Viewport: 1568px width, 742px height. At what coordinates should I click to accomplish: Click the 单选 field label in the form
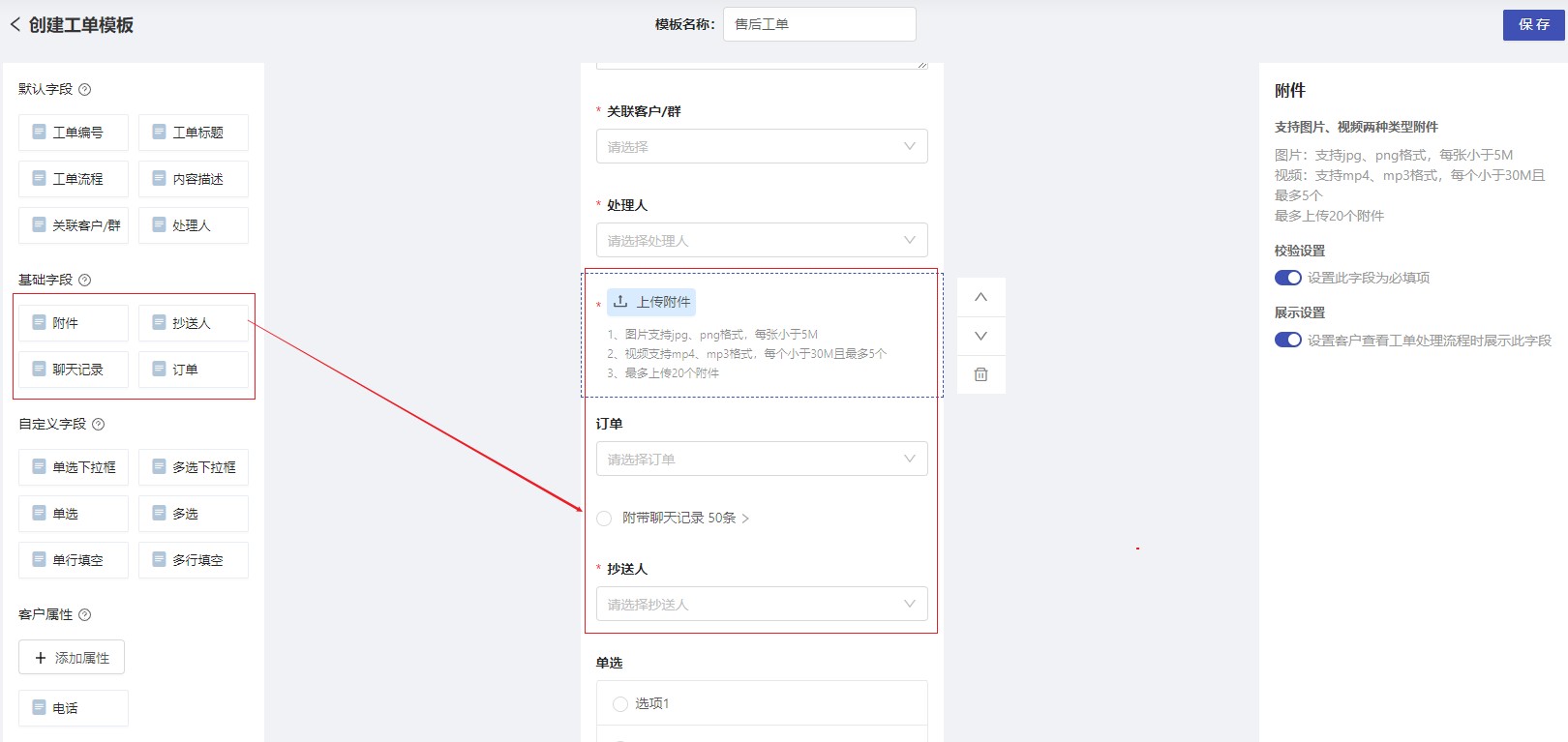point(609,663)
